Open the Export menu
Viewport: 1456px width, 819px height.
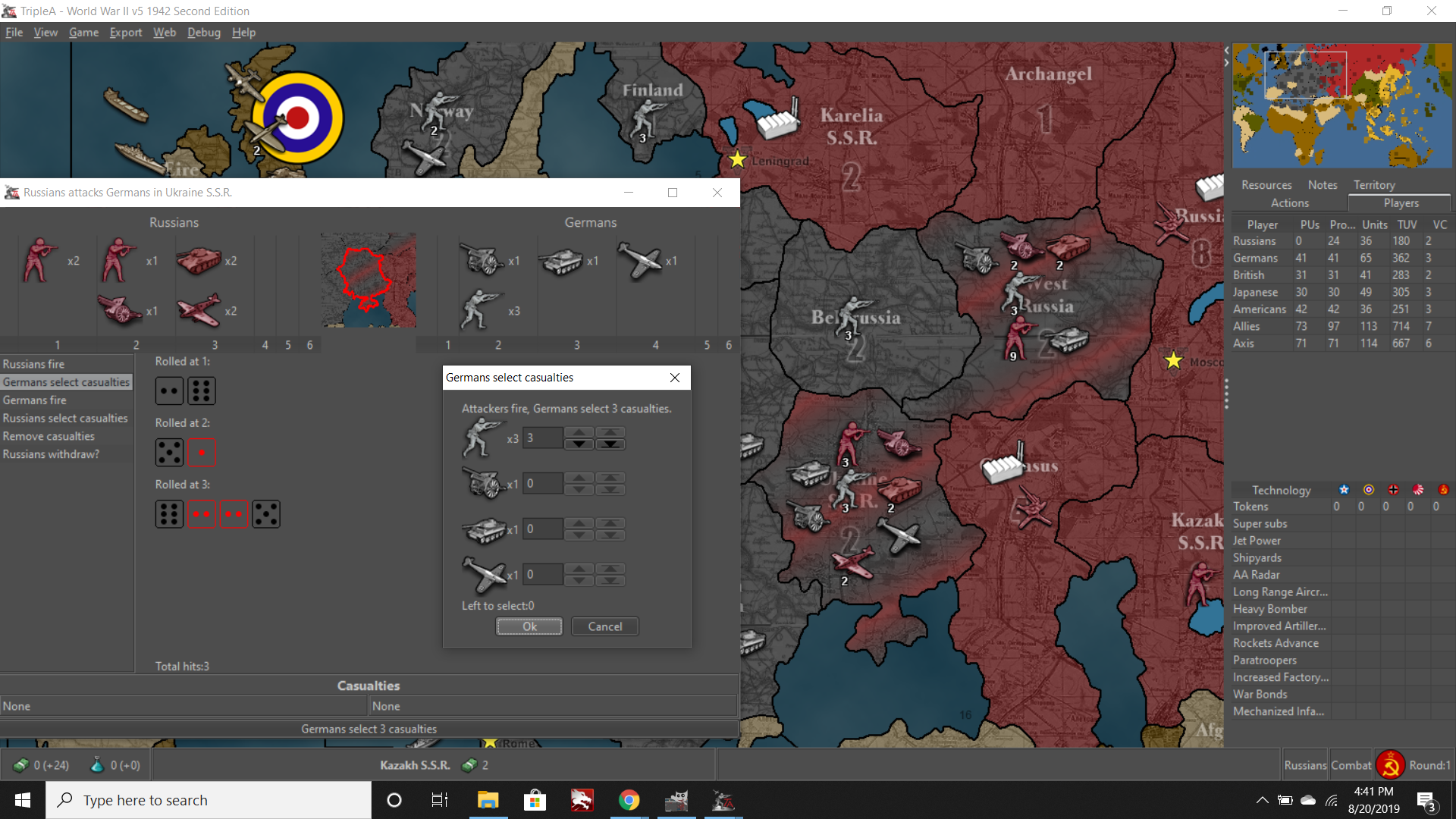(126, 33)
